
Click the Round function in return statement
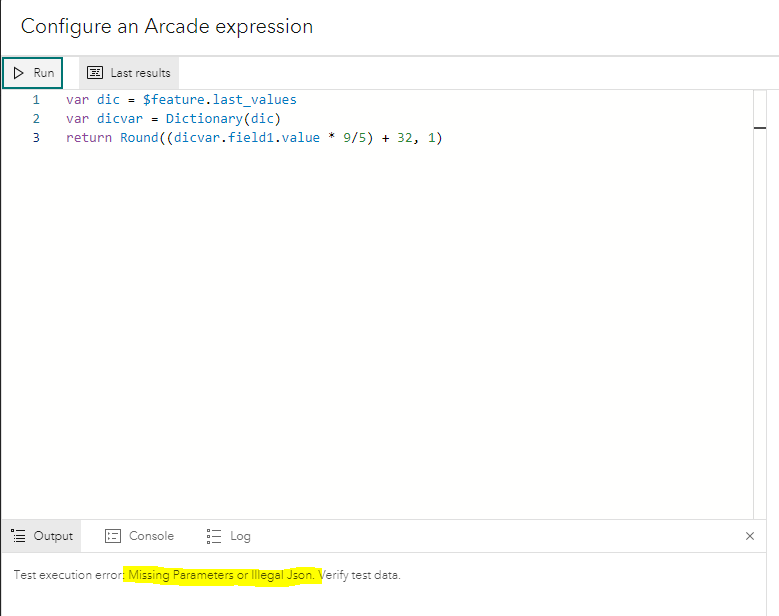point(139,138)
